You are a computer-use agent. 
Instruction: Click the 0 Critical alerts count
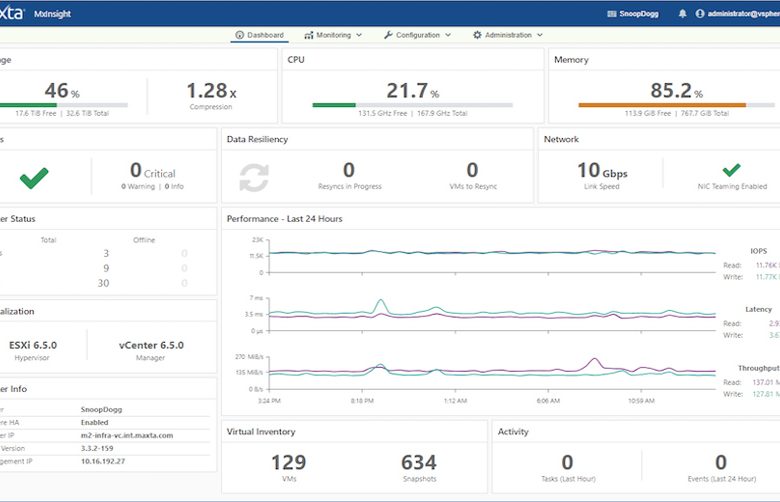[x=153, y=171]
